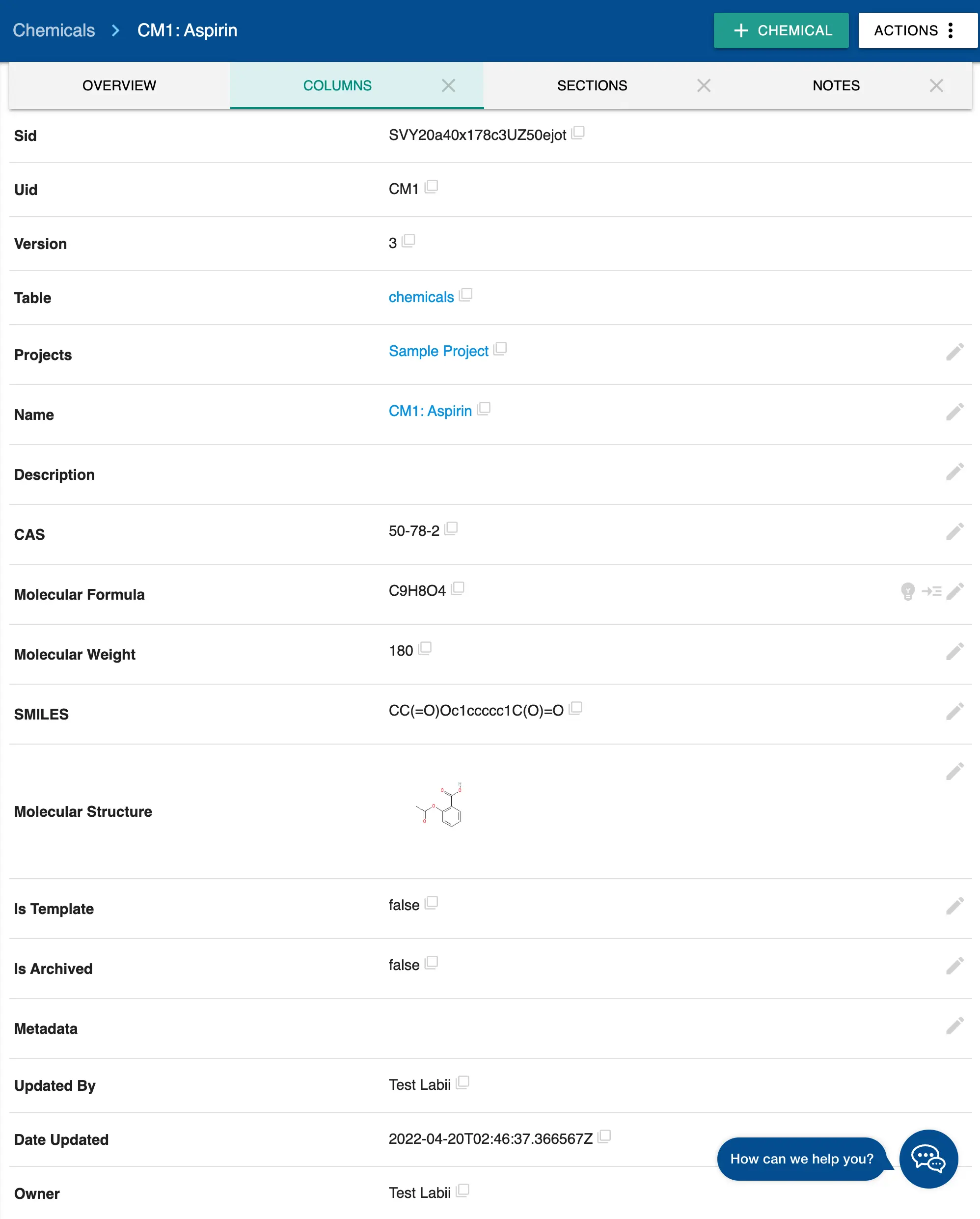
Task: Switch to the SECTIONS tab
Action: pos(592,85)
